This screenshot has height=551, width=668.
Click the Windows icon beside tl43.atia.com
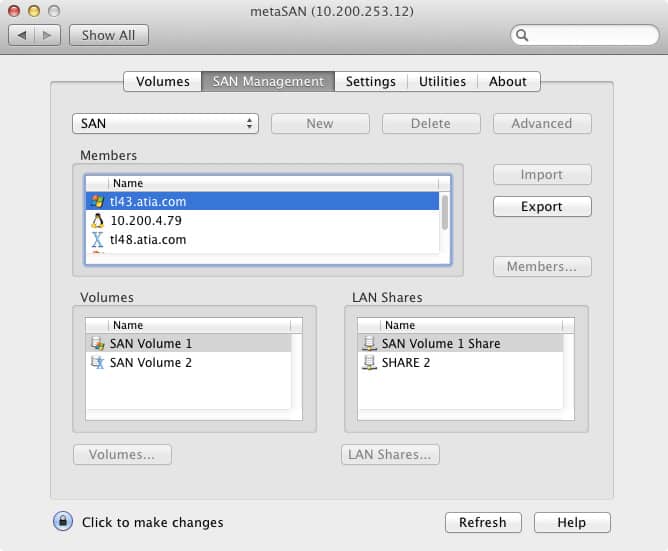pos(98,202)
